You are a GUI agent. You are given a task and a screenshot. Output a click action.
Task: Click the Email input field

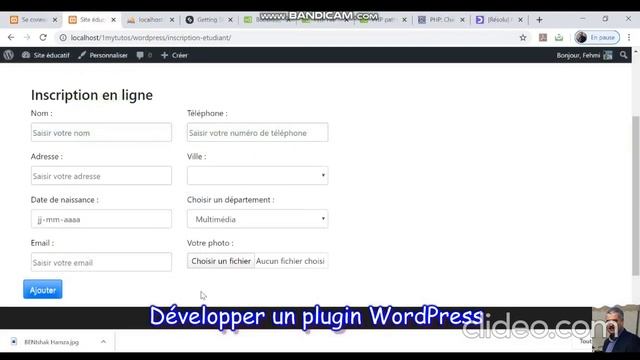tap(101, 262)
